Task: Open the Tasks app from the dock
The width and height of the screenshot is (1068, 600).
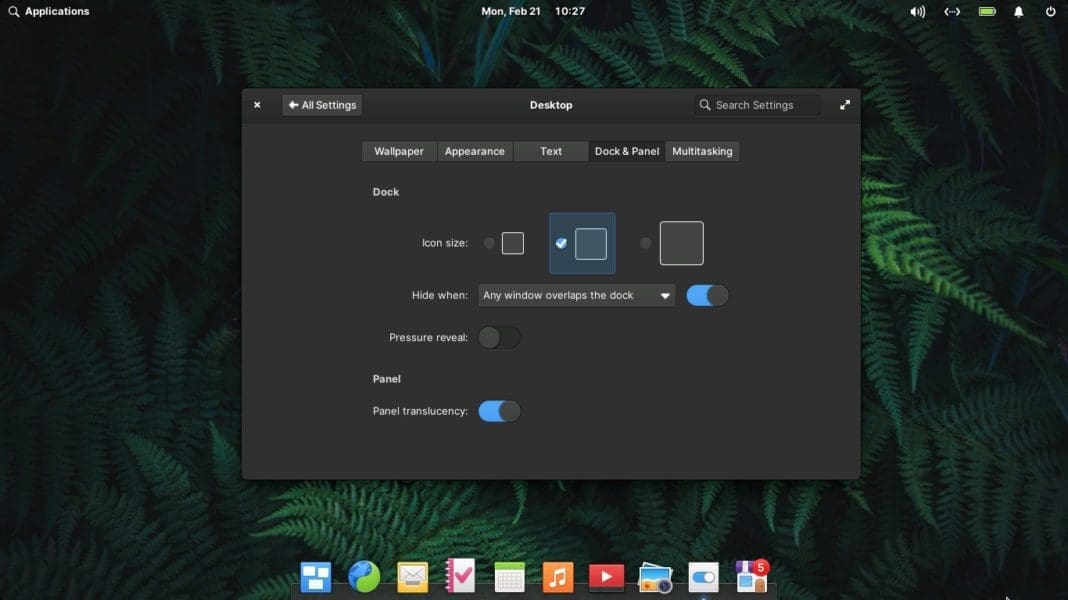Action: point(460,576)
